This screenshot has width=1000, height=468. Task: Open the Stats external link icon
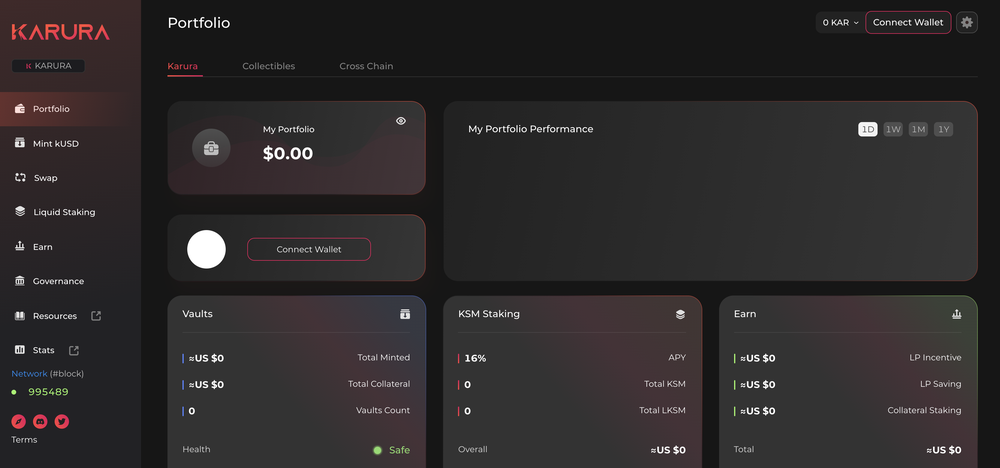(74, 350)
